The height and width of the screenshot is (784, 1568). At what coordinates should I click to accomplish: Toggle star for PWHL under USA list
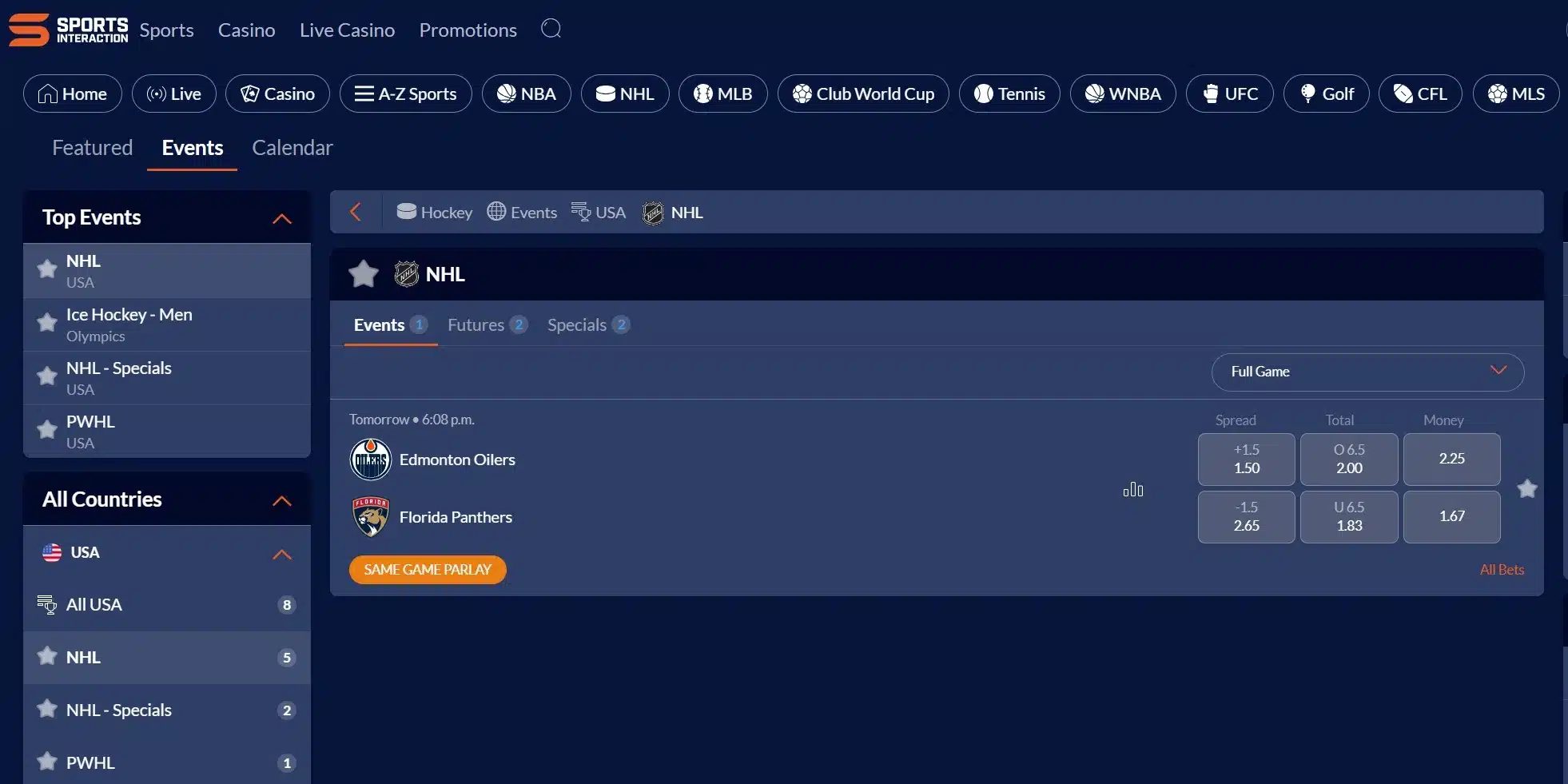pos(47,762)
